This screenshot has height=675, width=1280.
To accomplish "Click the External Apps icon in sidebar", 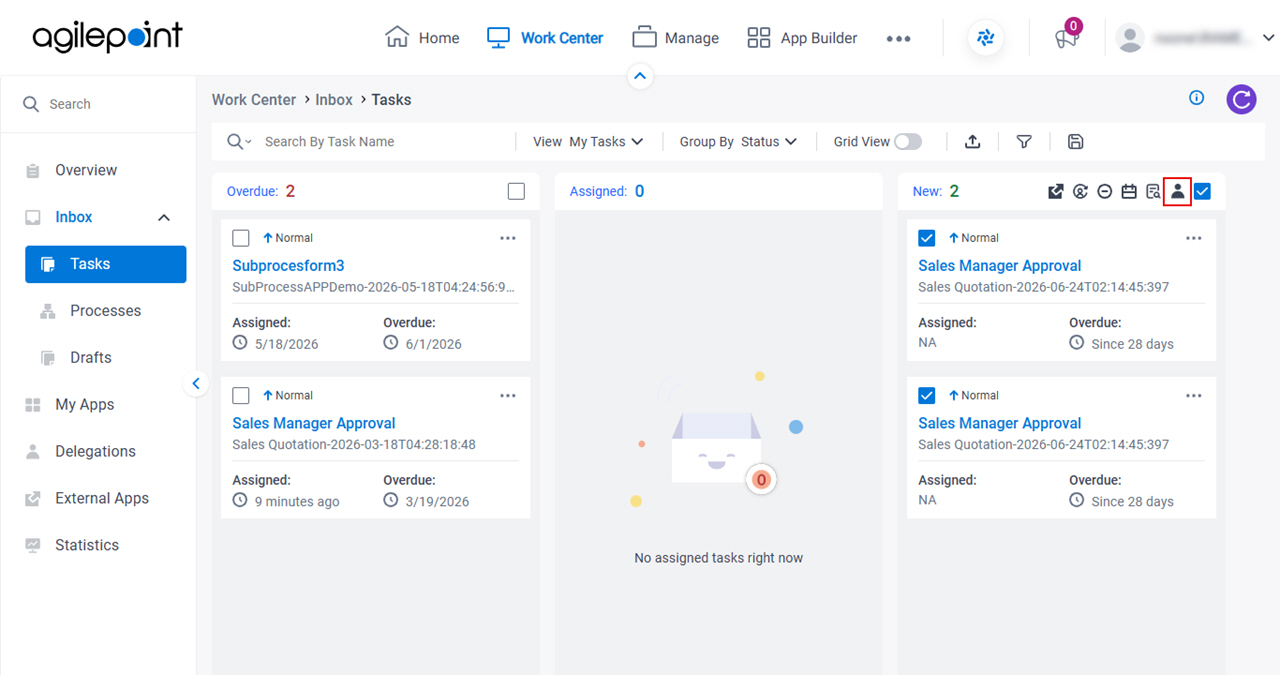I will (33, 498).
